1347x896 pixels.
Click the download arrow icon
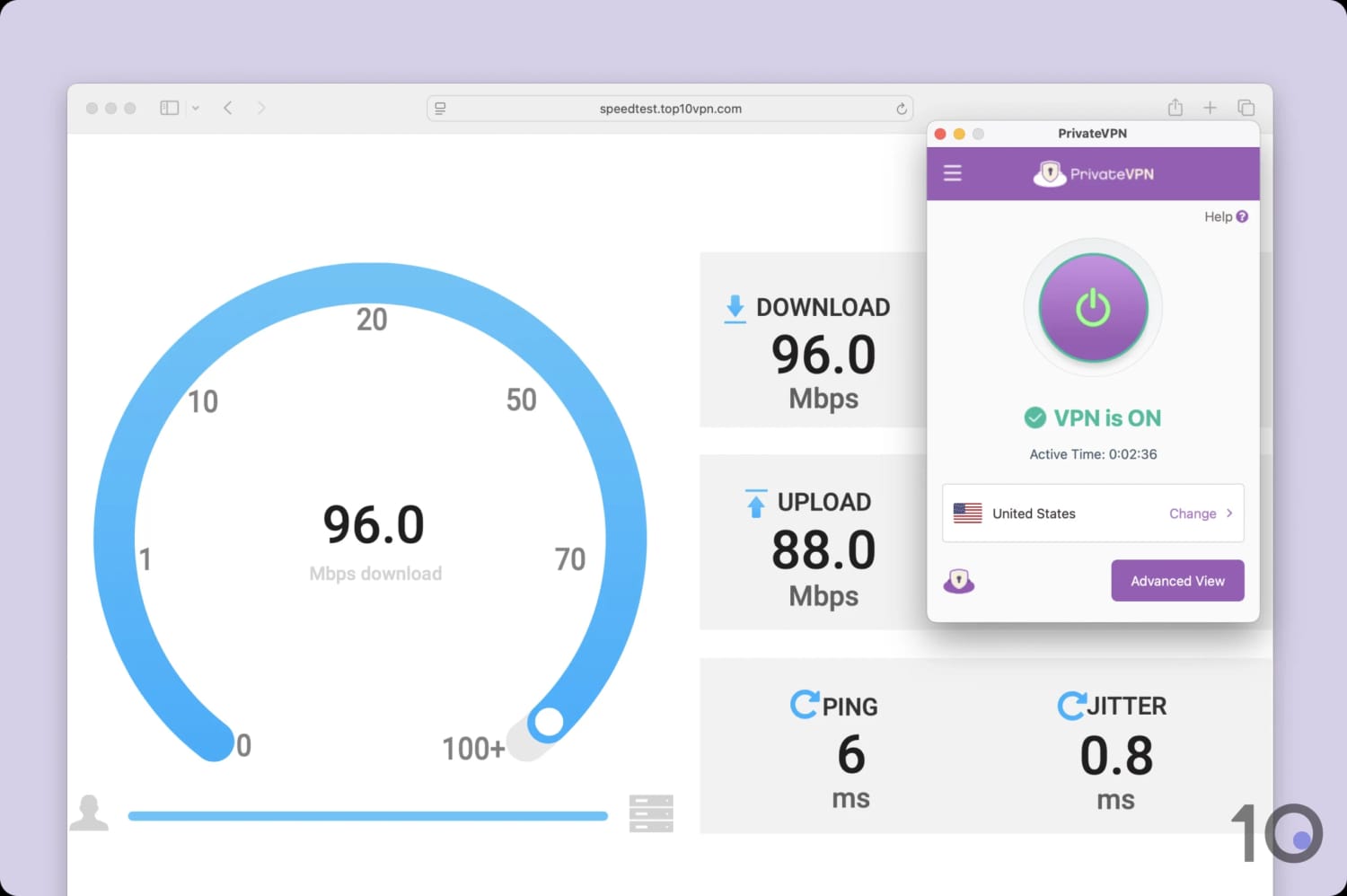(735, 307)
